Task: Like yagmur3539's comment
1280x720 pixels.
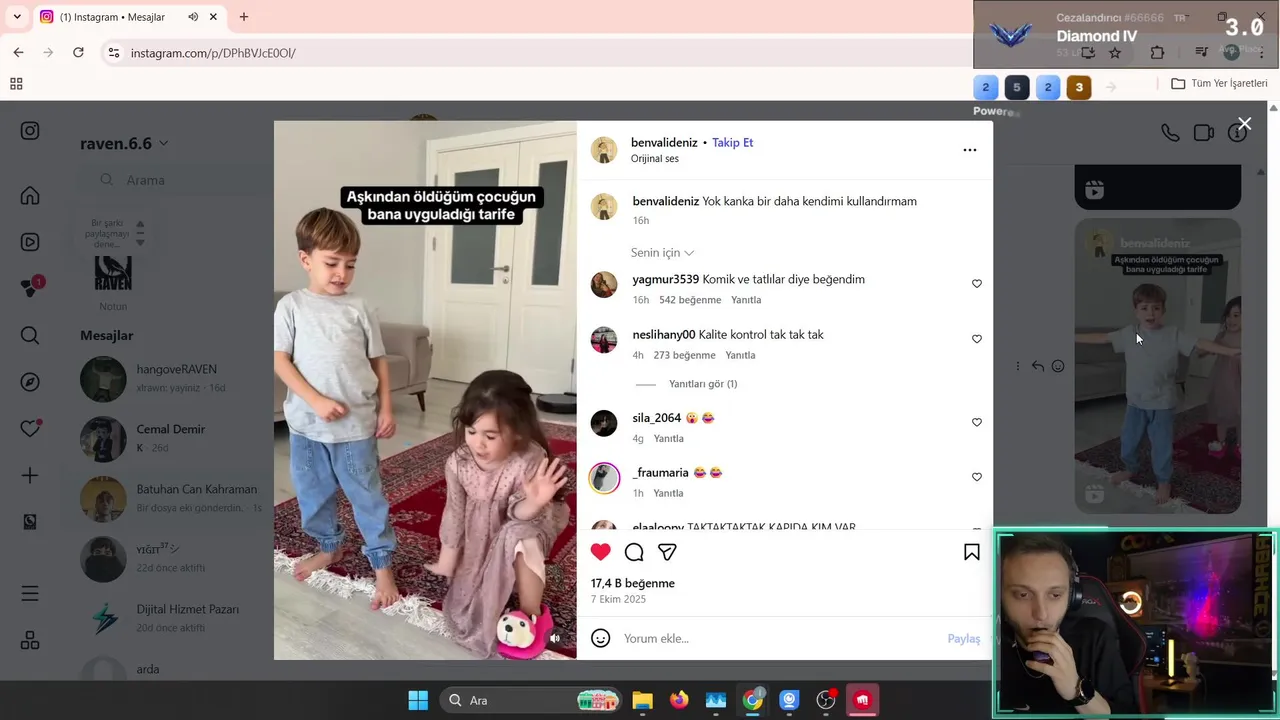Action: 977,284
